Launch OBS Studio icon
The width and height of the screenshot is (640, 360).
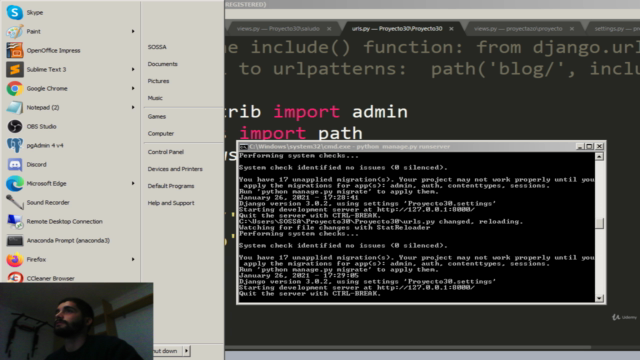[x=15, y=127]
